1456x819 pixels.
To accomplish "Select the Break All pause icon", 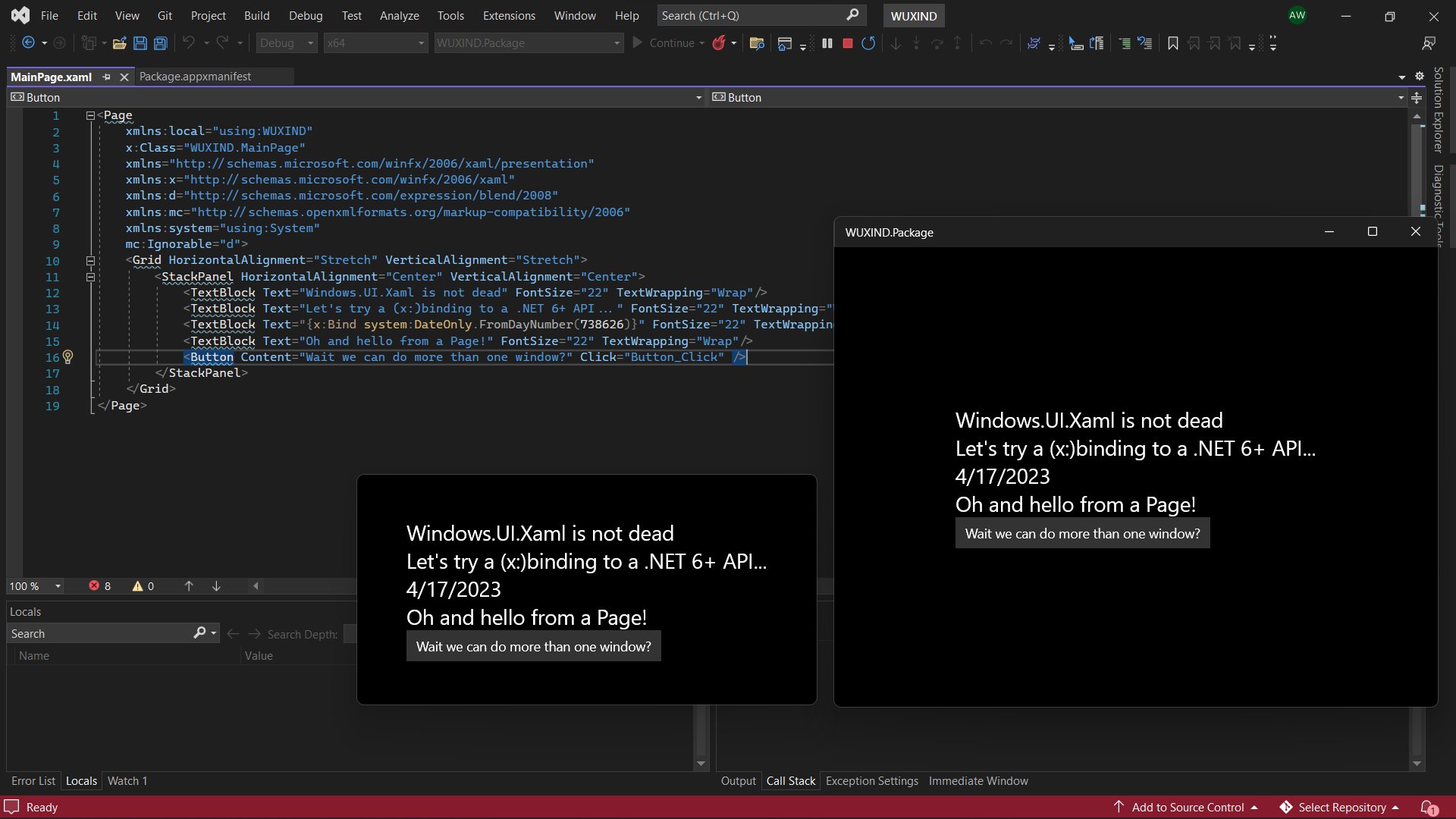I will click(827, 43).
